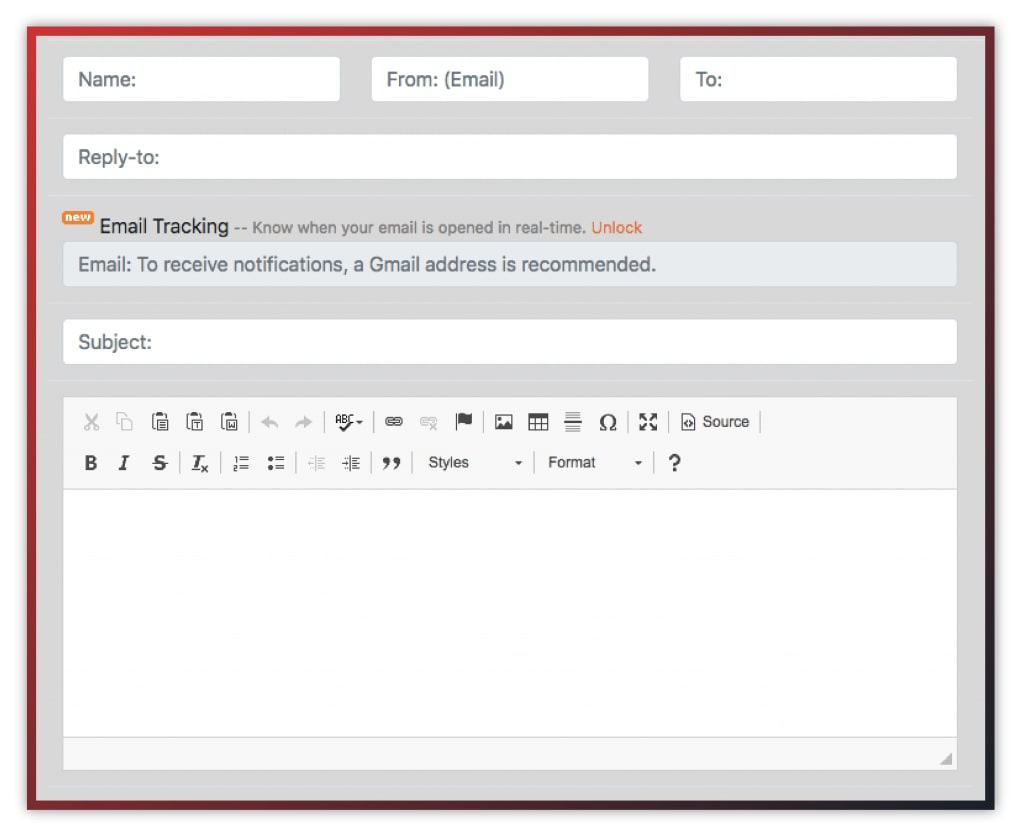The width and height of the screenshot is (1024, 834).
Task: Insert a hyperlink in the message
Action: (x=394, y=421)
